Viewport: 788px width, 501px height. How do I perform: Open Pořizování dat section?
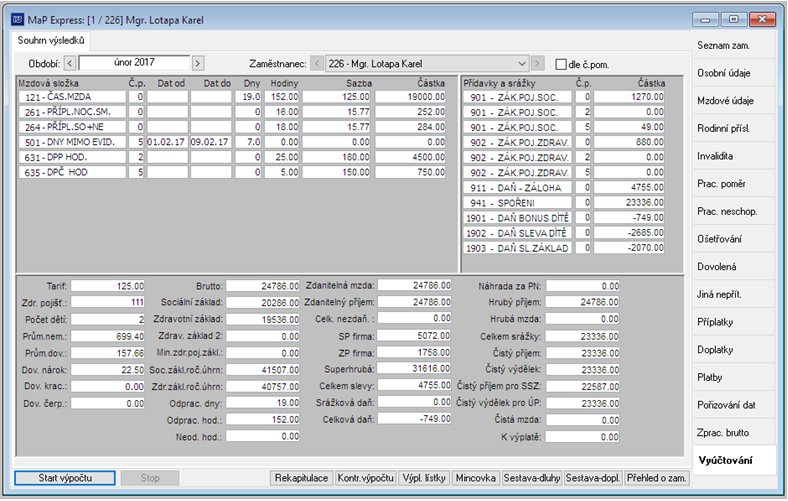click(x=734, y=405)
